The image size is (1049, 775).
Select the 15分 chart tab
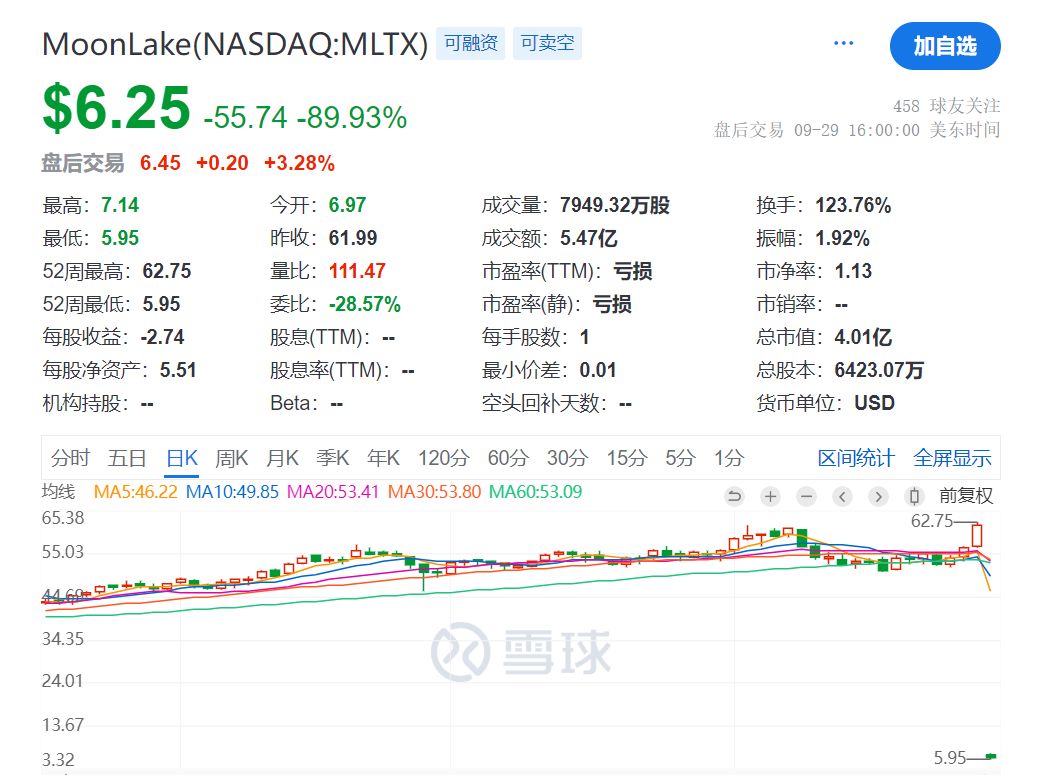(627, 458)
